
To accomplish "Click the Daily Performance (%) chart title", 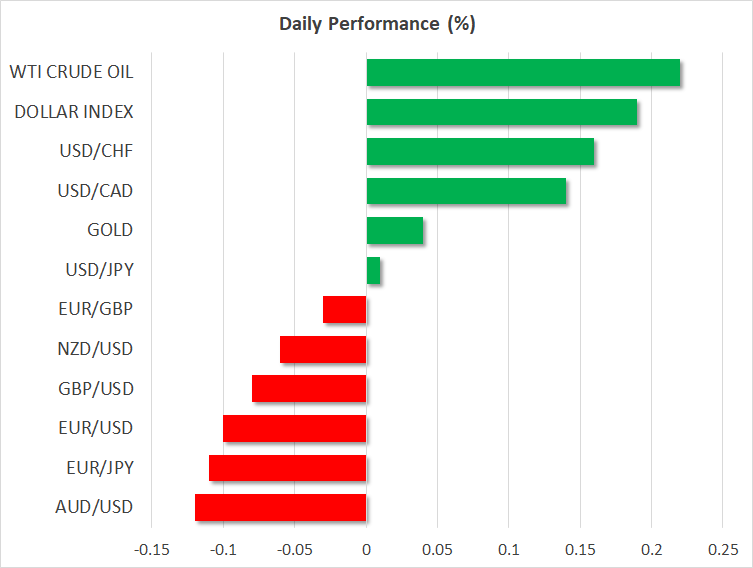I will pyautogui.click(x=376, y=24).
